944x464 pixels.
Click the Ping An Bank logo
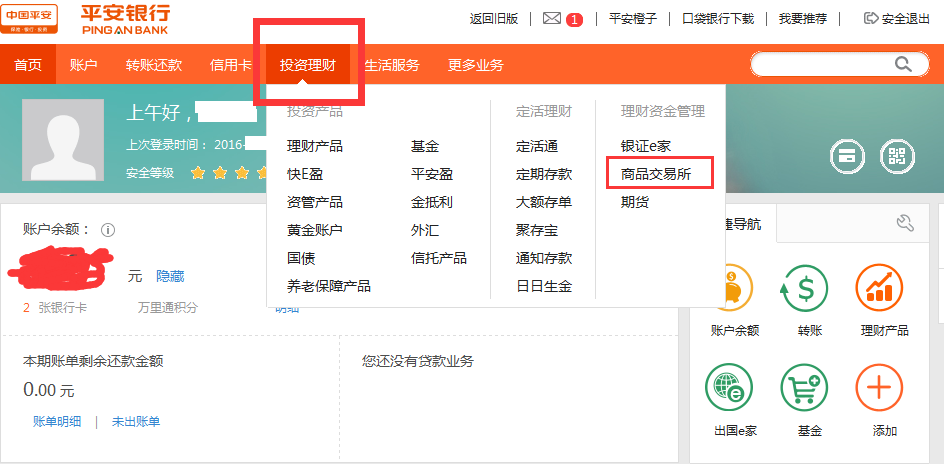125,19
